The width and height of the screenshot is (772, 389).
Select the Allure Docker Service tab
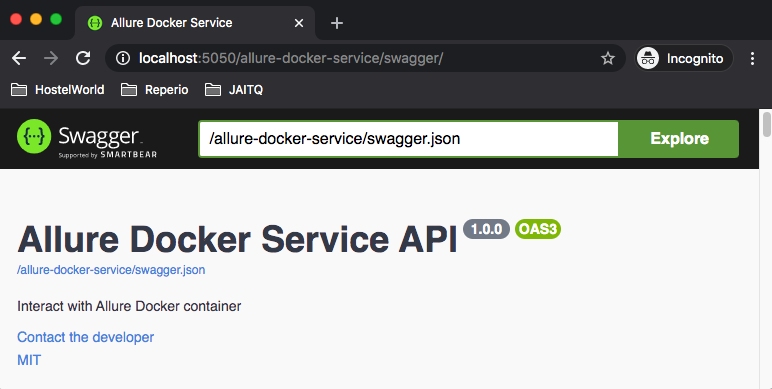pyautogui.click(x=194, y=23)
